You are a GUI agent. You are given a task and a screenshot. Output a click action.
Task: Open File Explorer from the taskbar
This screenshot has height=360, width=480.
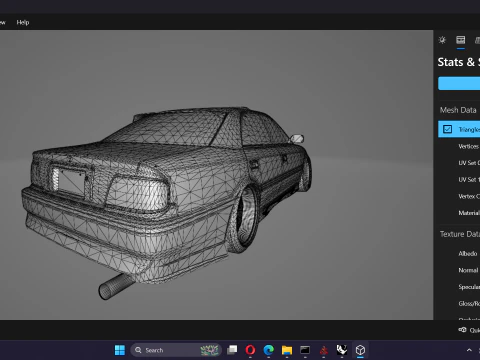point(287,350)
